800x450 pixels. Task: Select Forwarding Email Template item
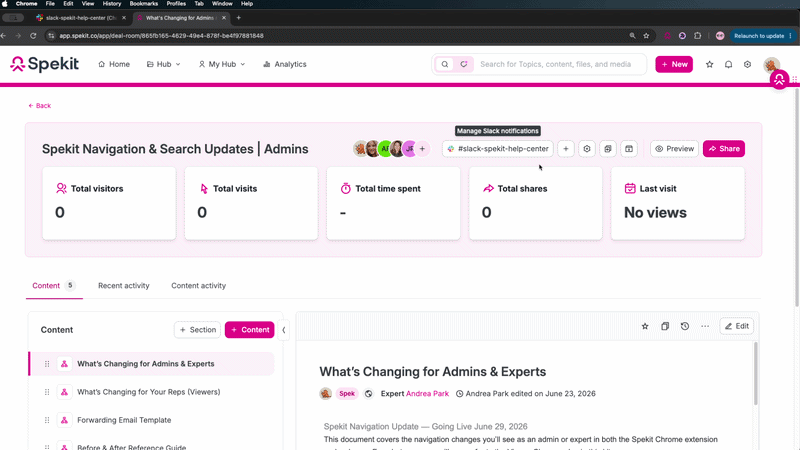click(152, 420)
